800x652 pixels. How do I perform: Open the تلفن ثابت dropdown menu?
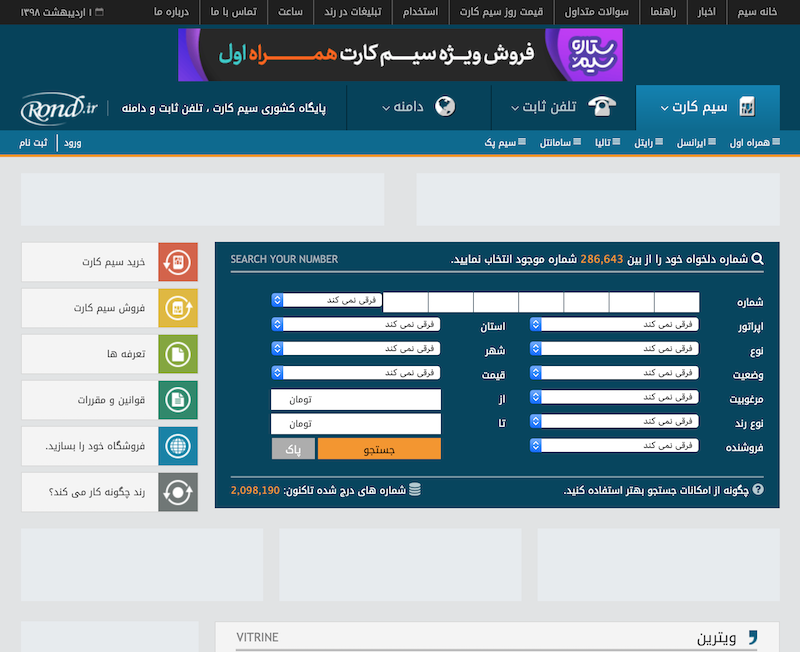(x=563, y=107)
